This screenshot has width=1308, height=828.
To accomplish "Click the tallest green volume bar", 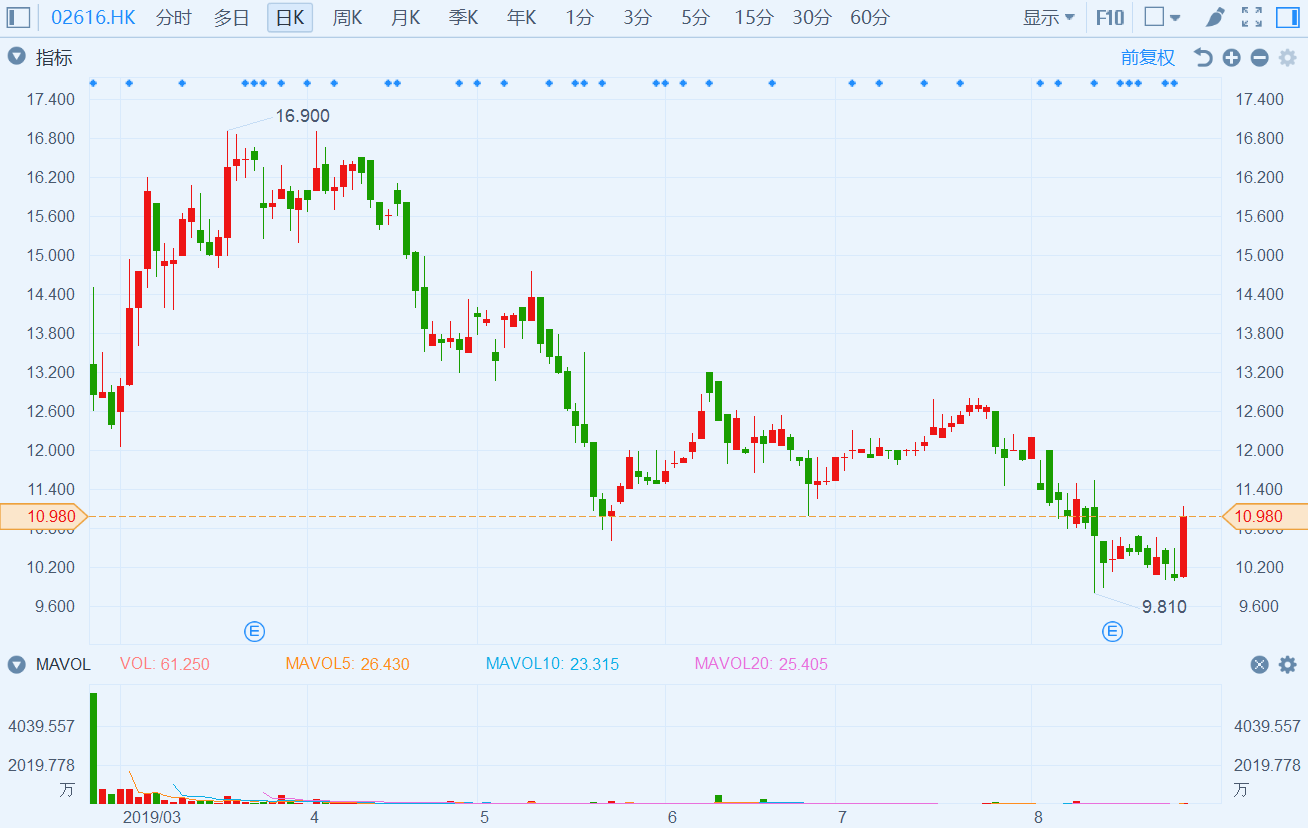I will click(93, 748).
